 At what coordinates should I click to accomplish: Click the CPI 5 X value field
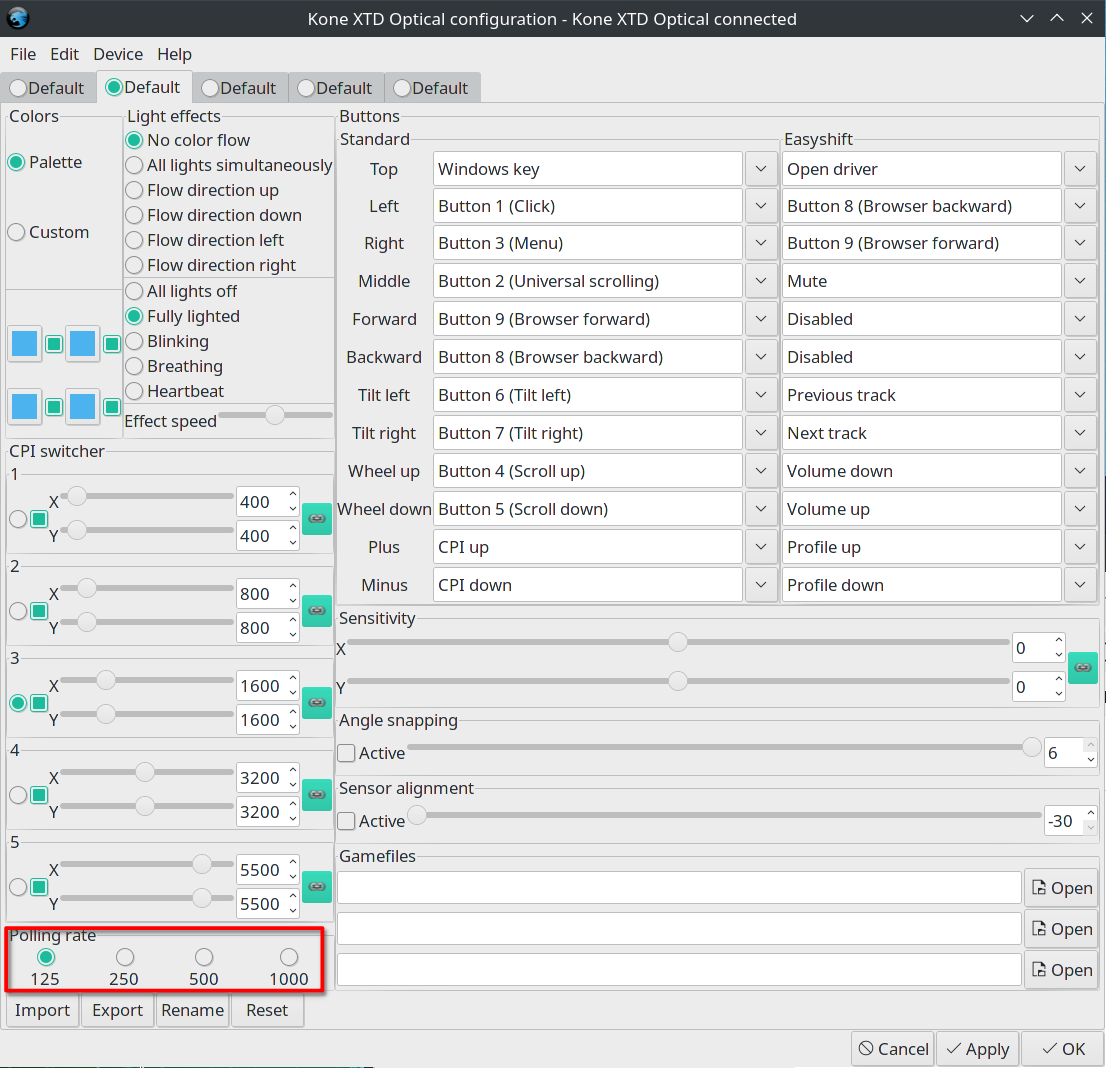pyautogui.click(x=260, y=870)
